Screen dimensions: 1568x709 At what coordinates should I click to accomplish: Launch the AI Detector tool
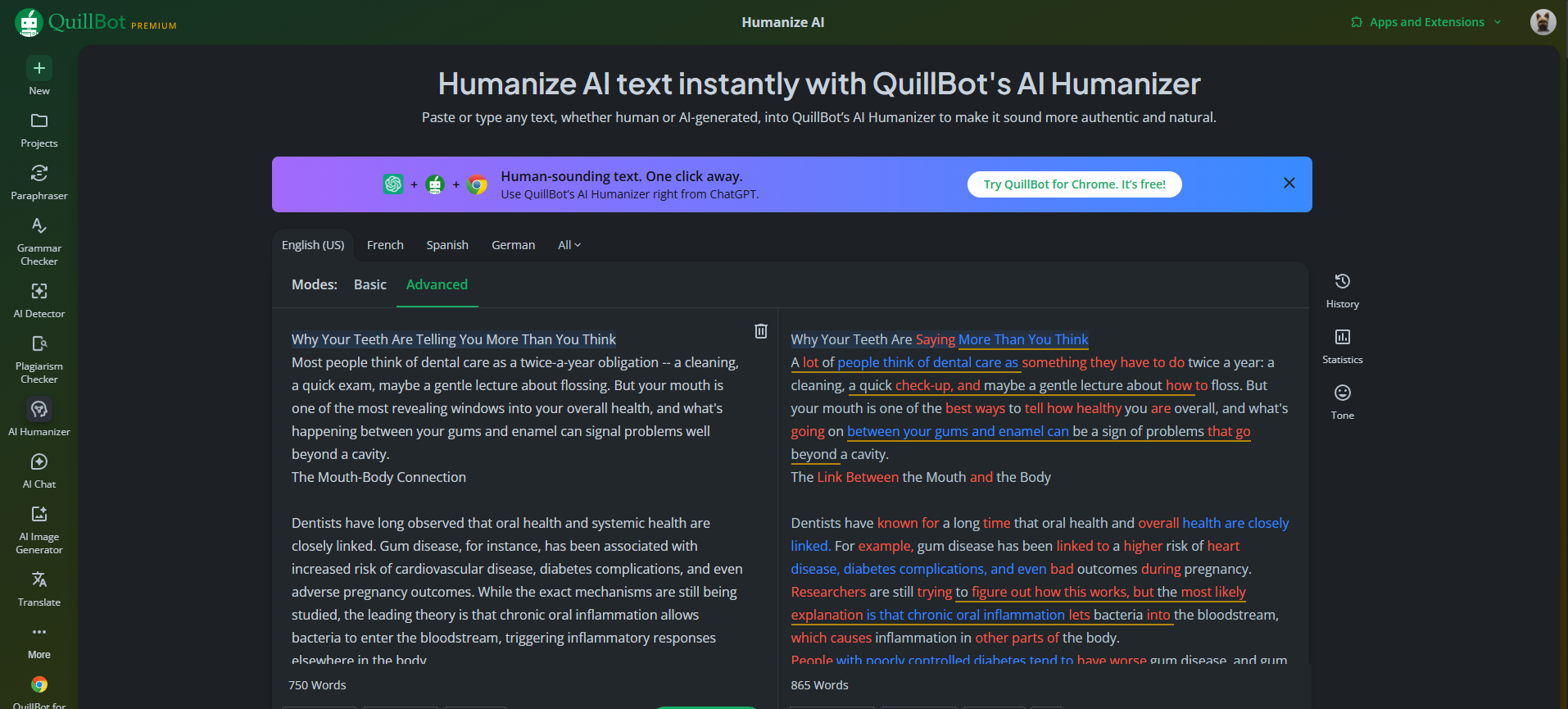[39, 292]
